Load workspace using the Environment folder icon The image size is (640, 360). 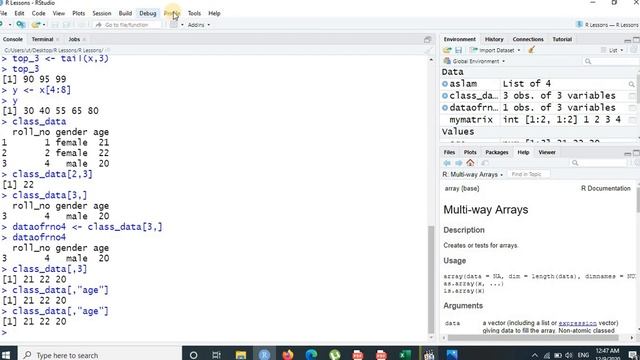447,50
